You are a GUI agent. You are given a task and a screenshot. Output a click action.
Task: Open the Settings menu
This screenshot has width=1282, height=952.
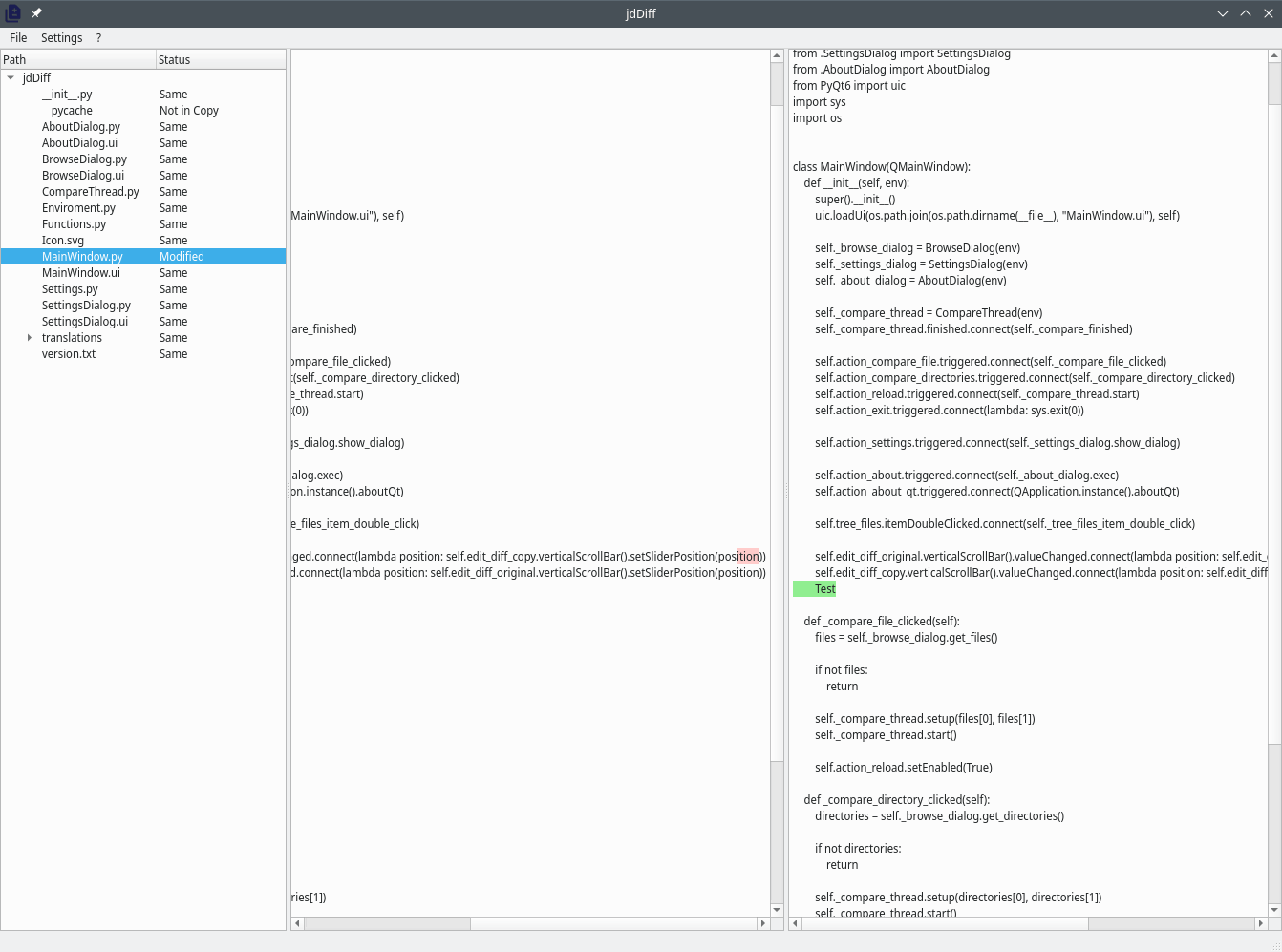click(62, 38)
